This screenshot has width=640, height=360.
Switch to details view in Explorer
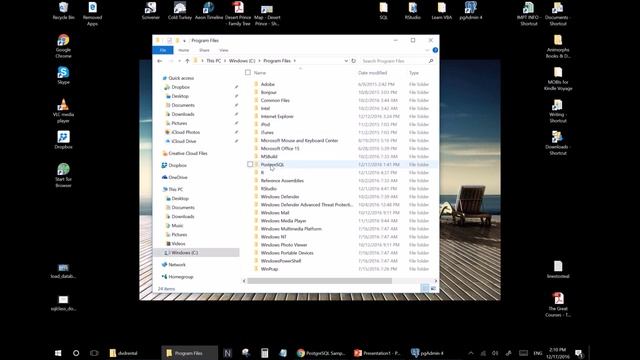click(425, 288)
